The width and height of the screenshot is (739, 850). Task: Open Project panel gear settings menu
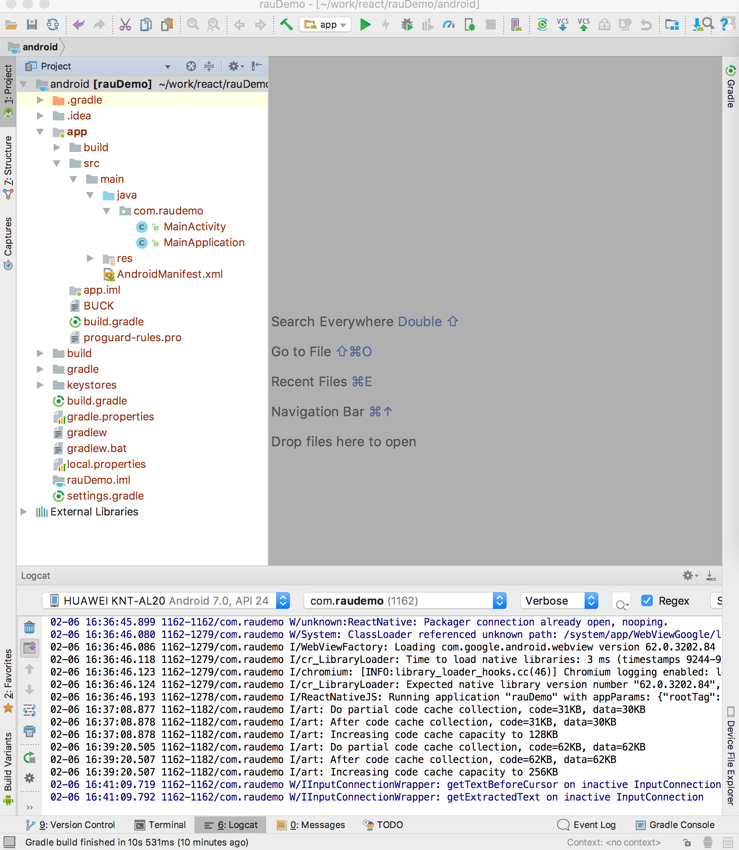[235, 66]
